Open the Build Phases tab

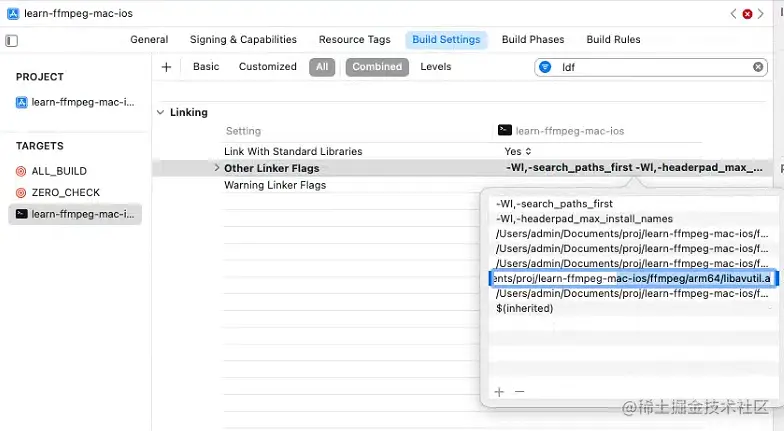(x=533, y=40)
